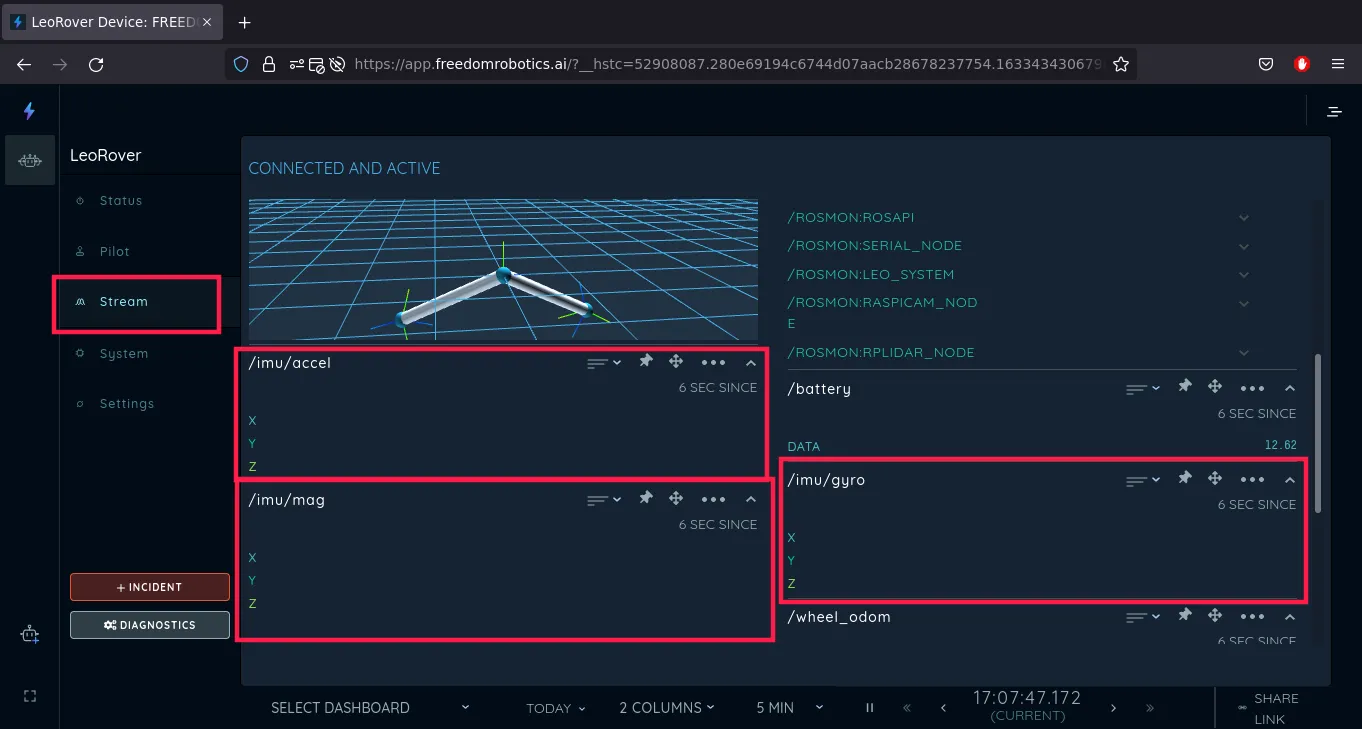
Task: Open more options for /imu/gyro panel
Action: pos(1252,480)
